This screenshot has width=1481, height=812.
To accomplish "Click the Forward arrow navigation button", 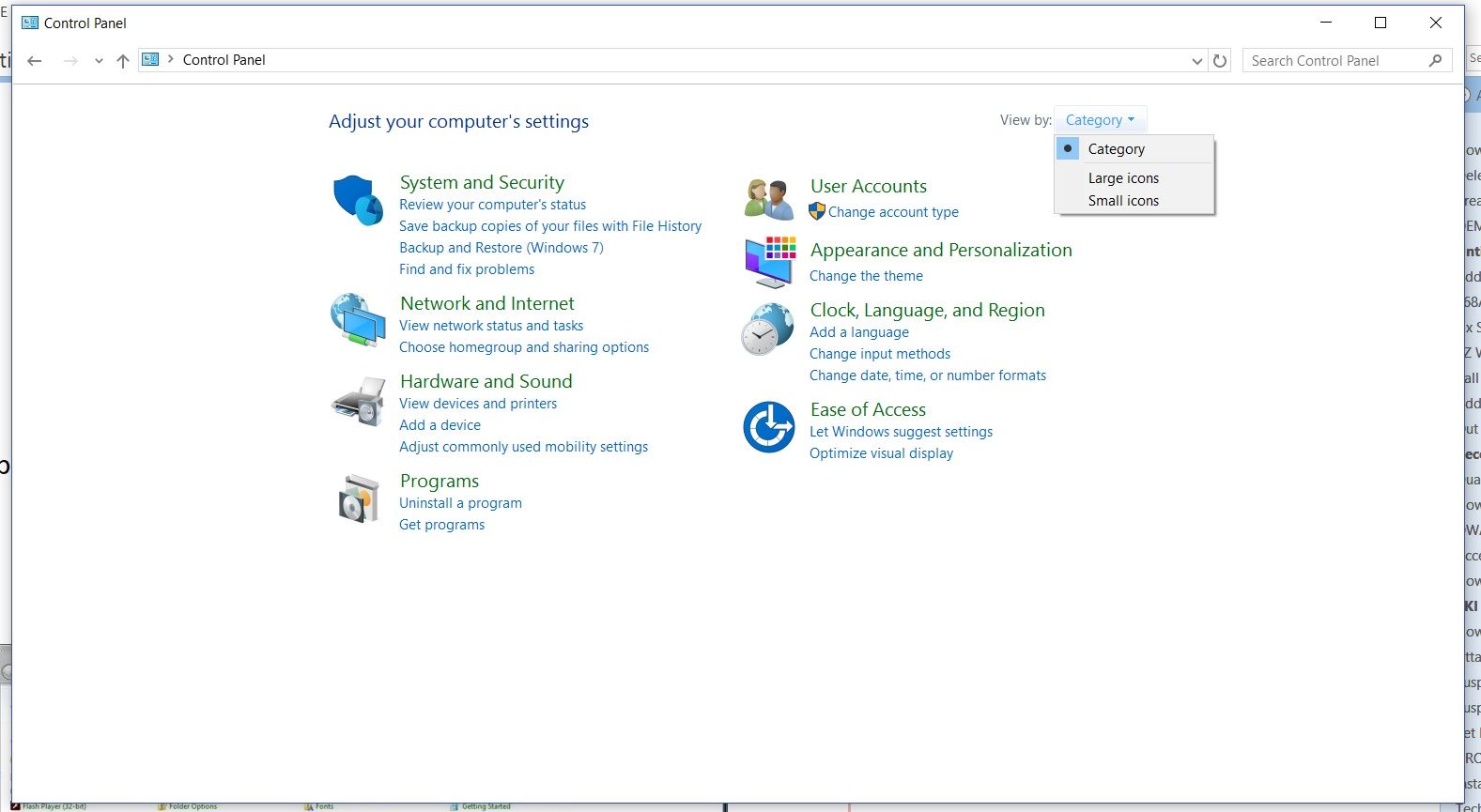I will 70,61.
